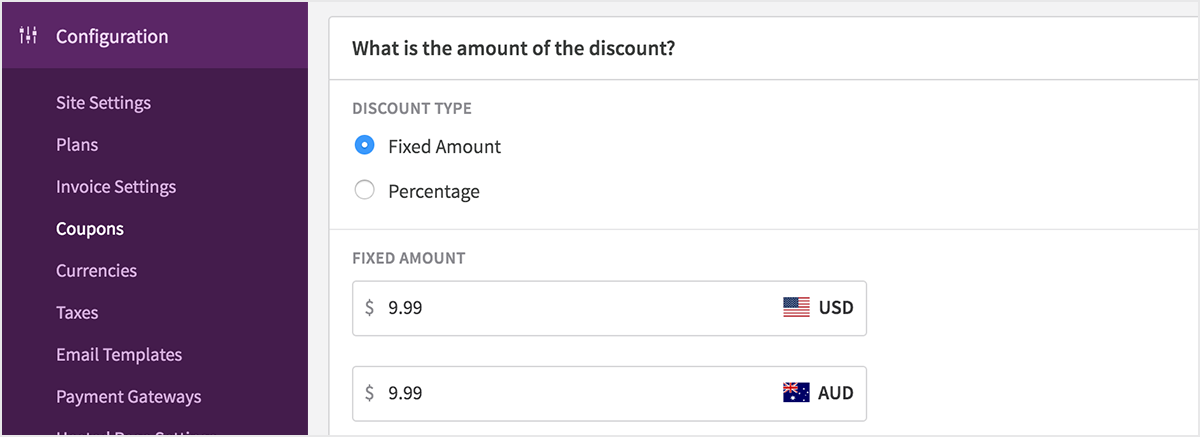Open the Taxes configuration page
This screenshot has width=1200, height=437.
[77, 313]
